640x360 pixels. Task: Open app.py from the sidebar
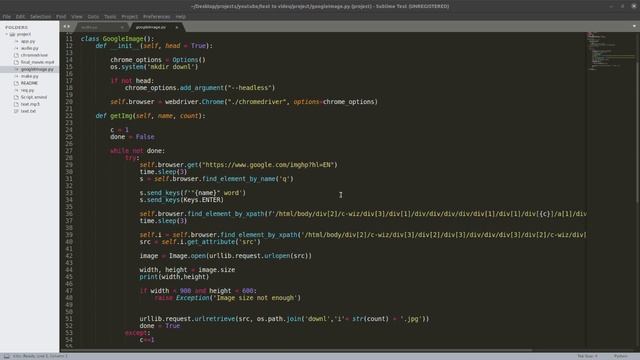point(28,41)
